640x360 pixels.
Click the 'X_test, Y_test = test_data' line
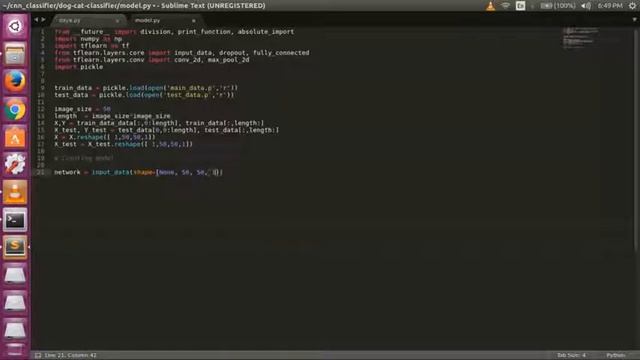[167, 130]
